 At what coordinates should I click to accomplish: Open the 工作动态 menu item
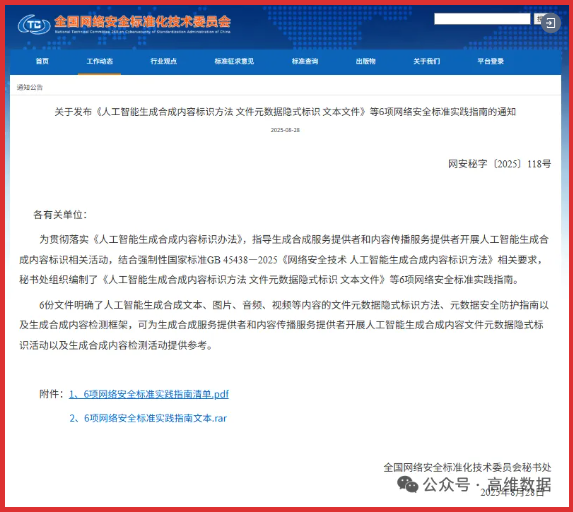[x=99, y=61]
